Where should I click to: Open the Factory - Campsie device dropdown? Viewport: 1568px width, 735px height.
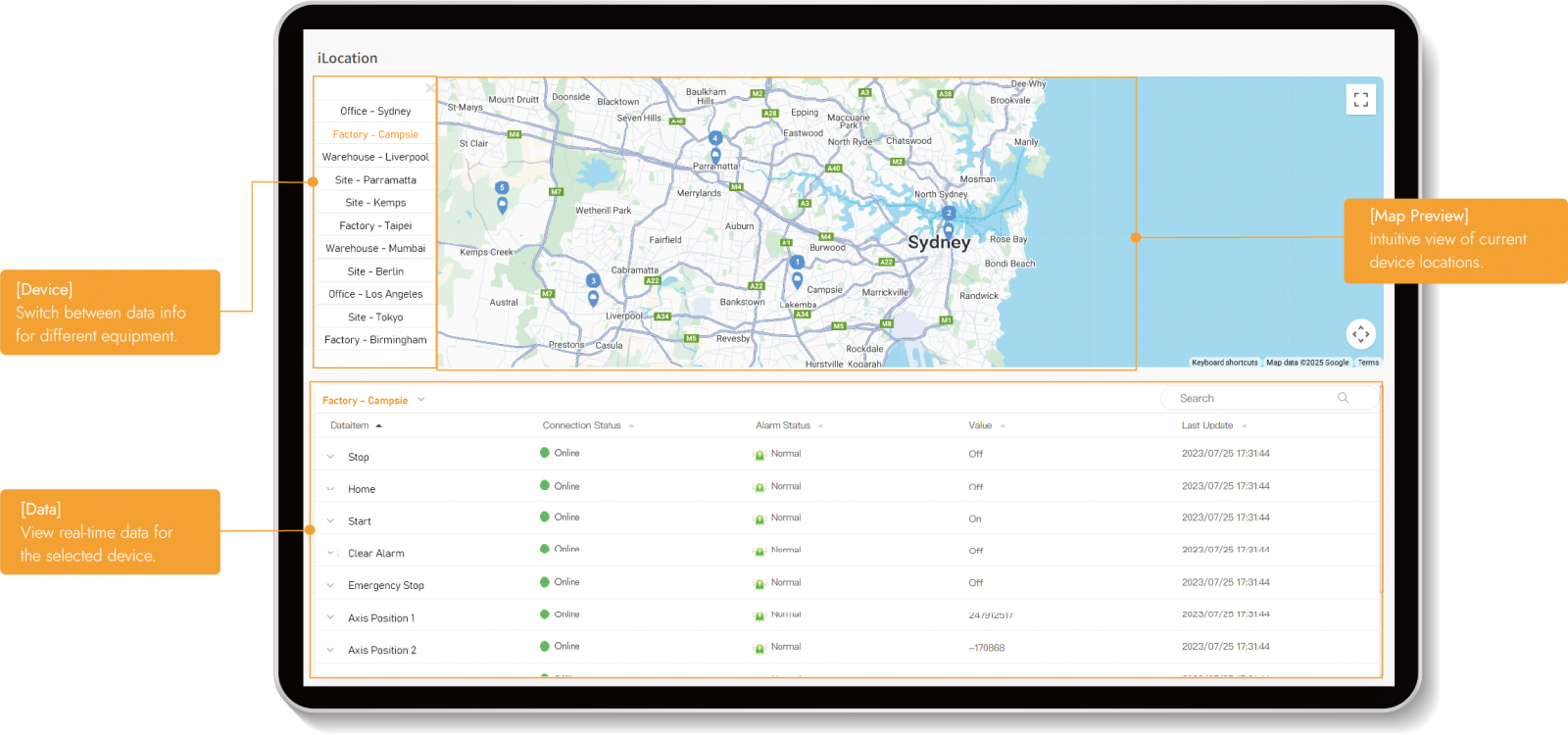[x=421, y=400]
